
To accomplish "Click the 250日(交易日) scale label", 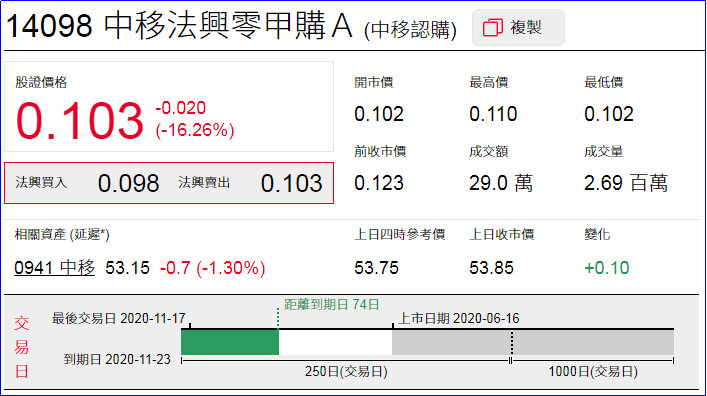I will (346, 372).
